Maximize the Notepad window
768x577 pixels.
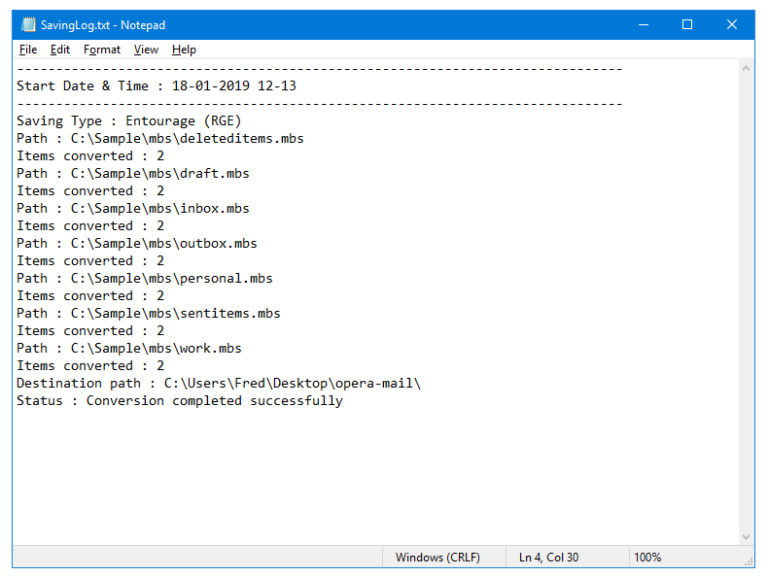[x=687, y=24]
